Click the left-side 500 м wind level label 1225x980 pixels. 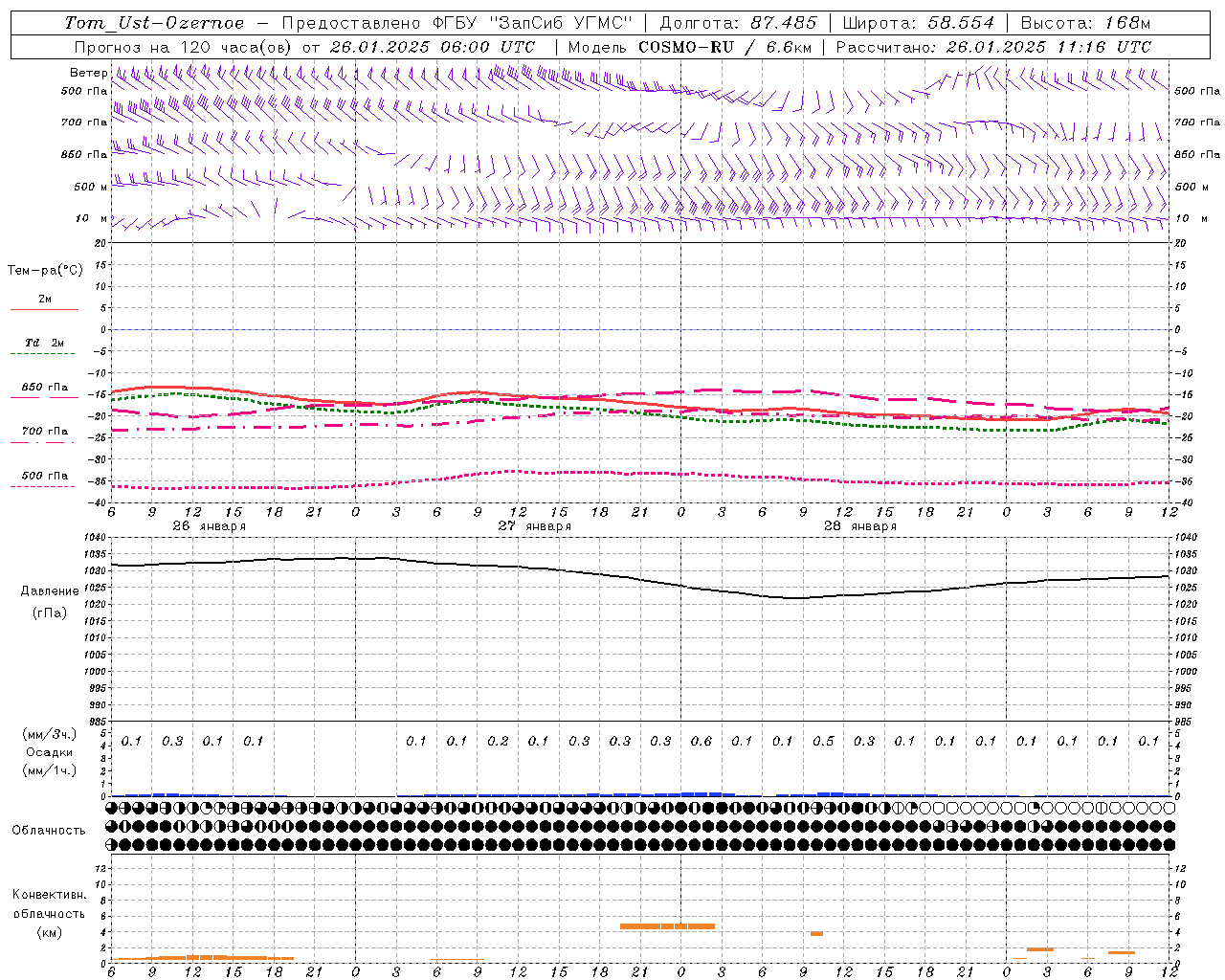[92, 187]
